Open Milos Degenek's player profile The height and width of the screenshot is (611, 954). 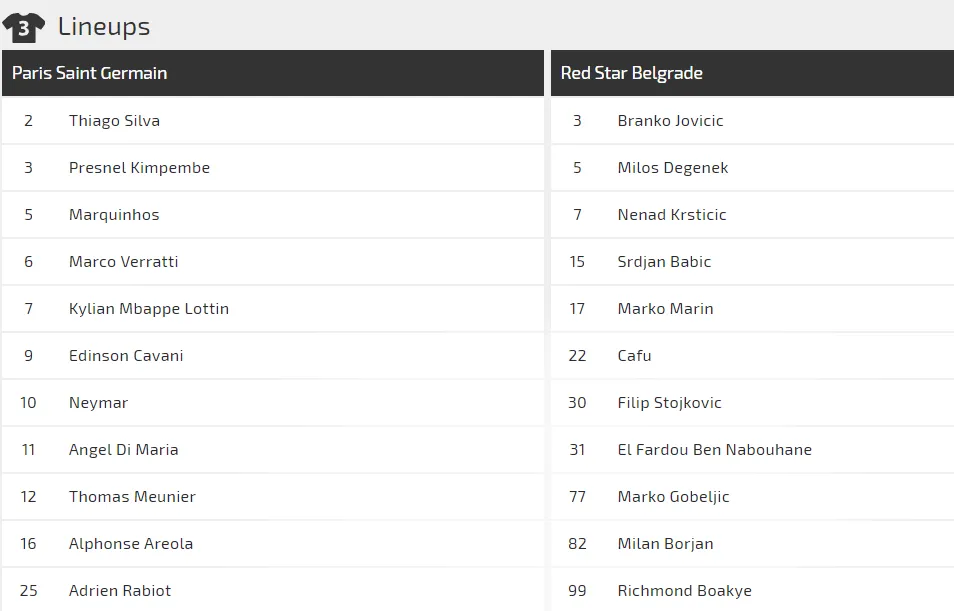click(673, 168)
